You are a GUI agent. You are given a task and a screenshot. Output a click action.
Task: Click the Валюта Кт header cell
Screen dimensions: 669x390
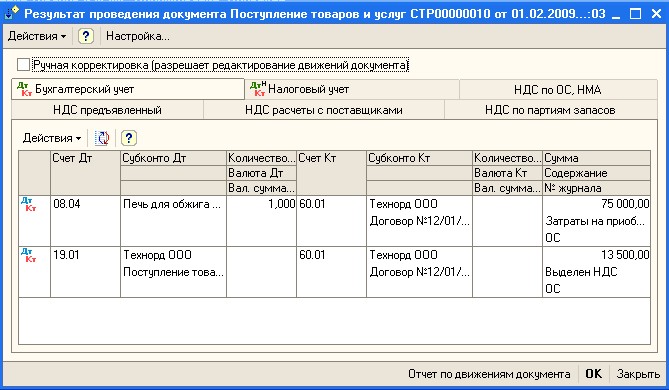tap(507, 173)
